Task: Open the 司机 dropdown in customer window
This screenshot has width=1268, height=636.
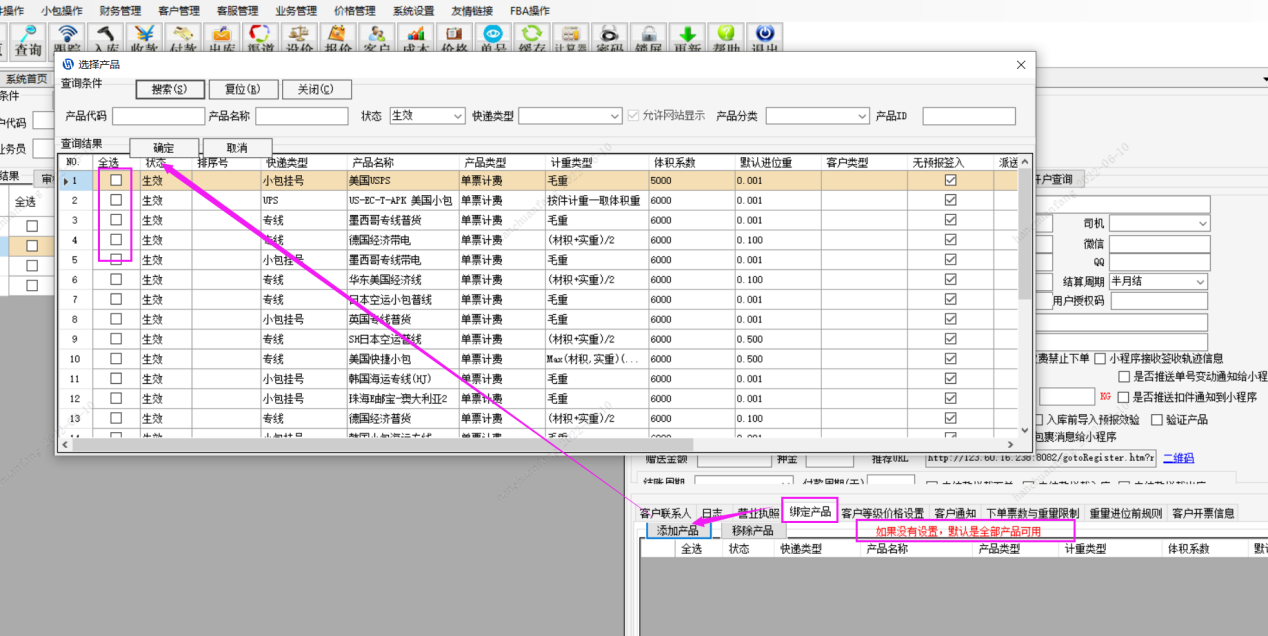Action: click(1159, 223)
